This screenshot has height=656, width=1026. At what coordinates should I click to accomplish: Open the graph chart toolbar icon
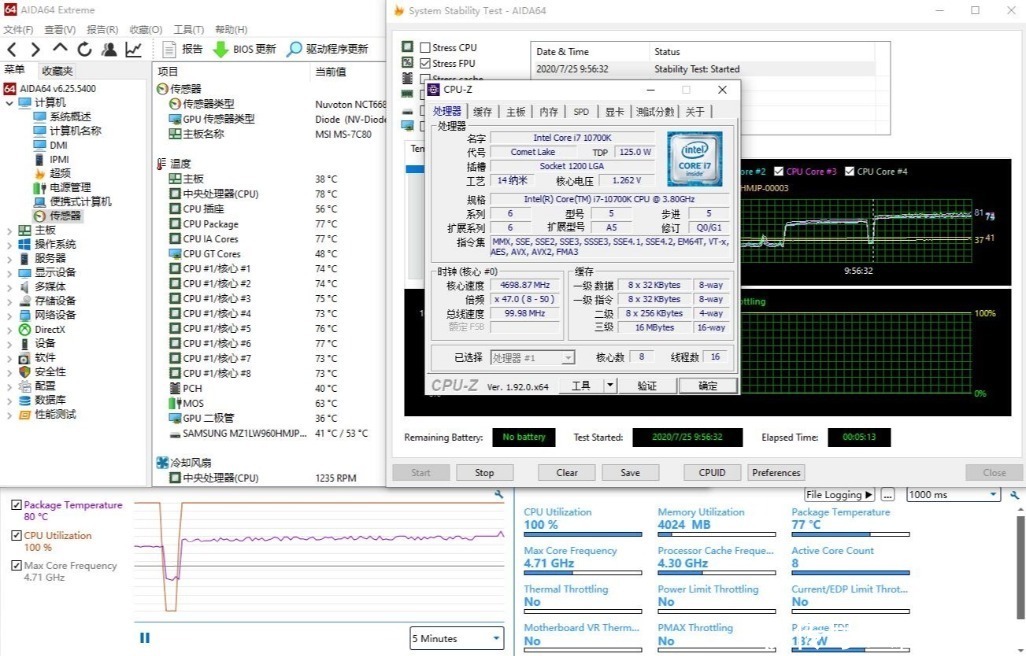pos(133,49)
